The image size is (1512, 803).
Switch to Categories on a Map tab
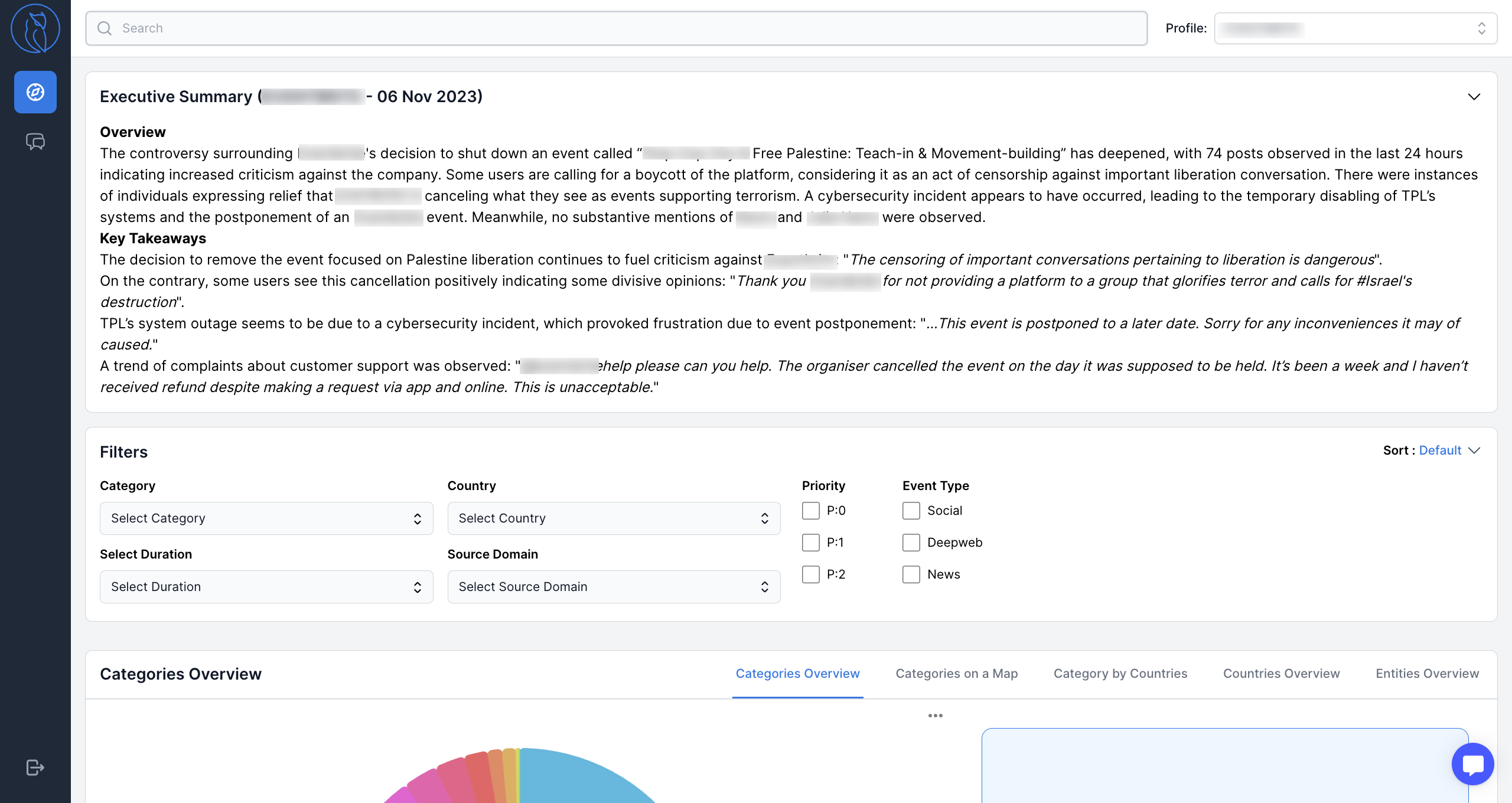[956, 674]
